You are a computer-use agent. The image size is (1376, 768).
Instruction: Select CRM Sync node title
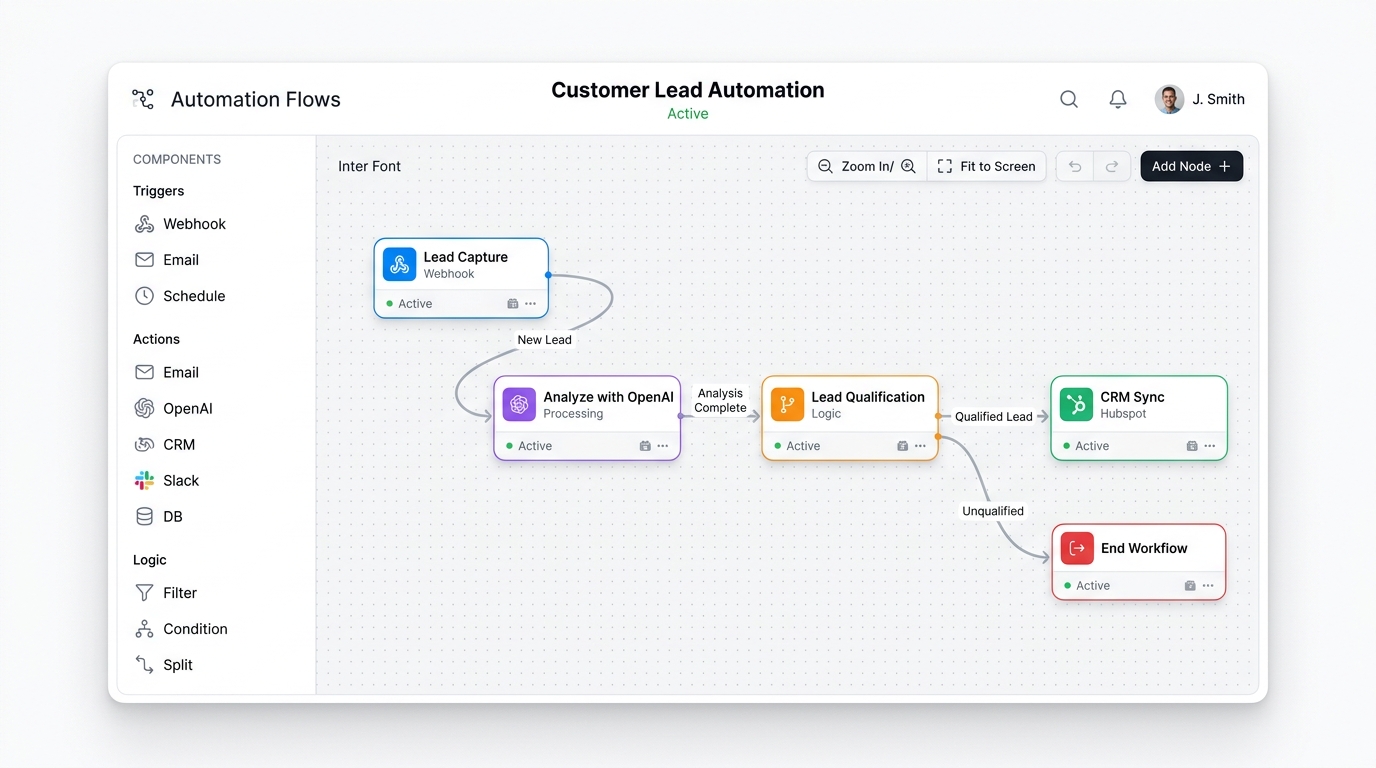point(1132,397)
